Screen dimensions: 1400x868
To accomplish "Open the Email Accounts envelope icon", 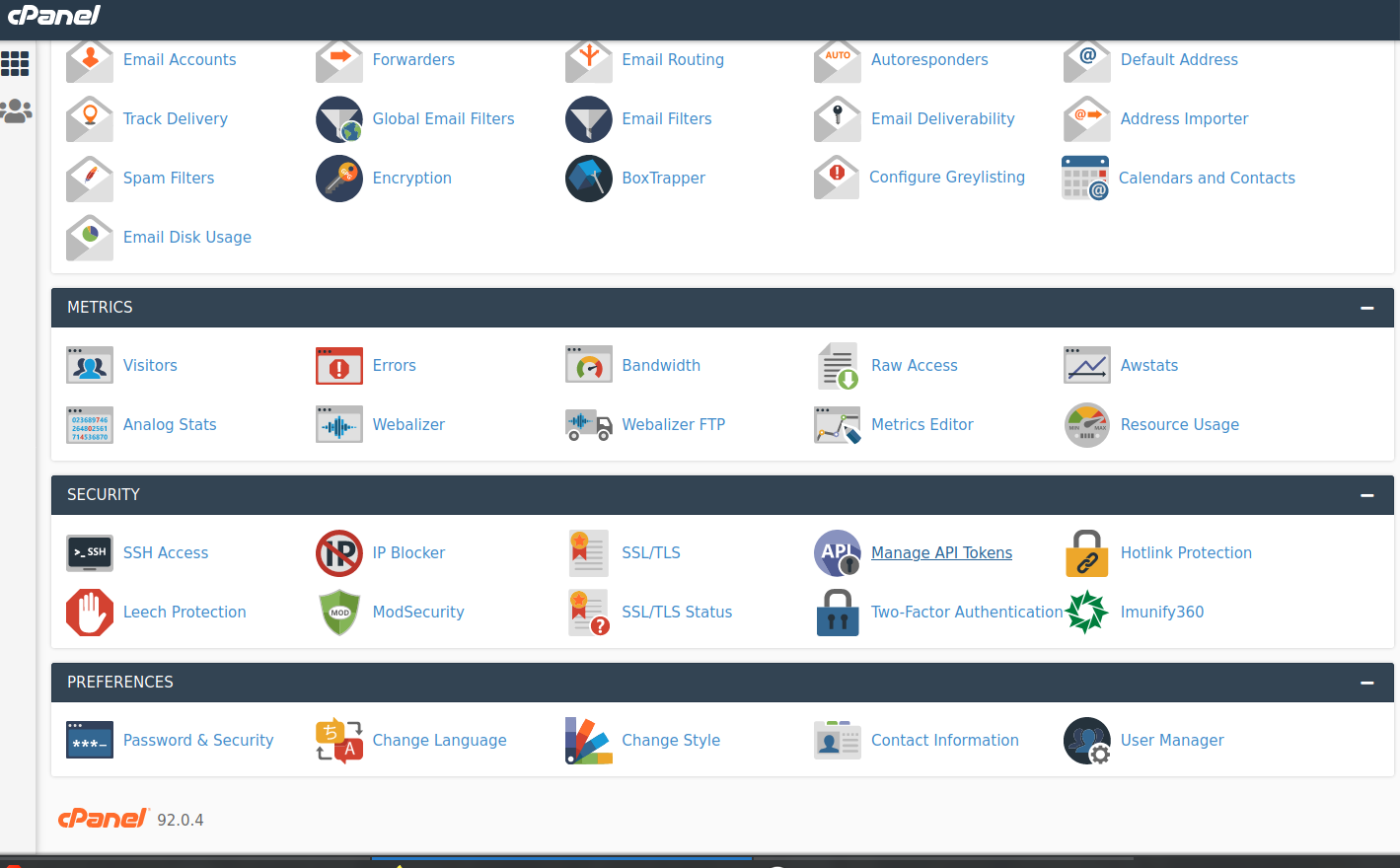I will pyautogui.click(x=90, y=60).
